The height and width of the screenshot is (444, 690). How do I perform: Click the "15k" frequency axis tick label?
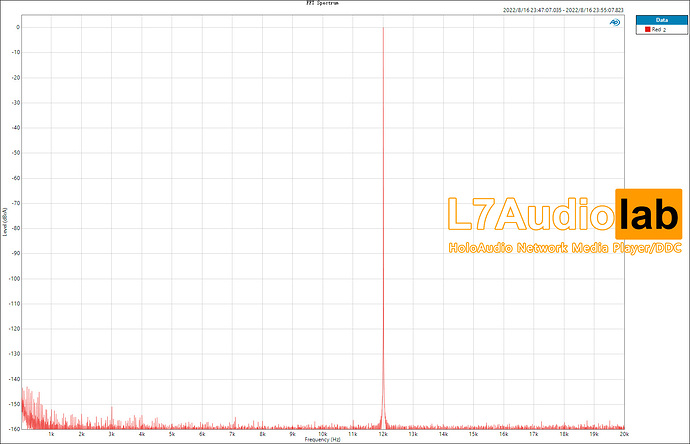pos(473,434)
